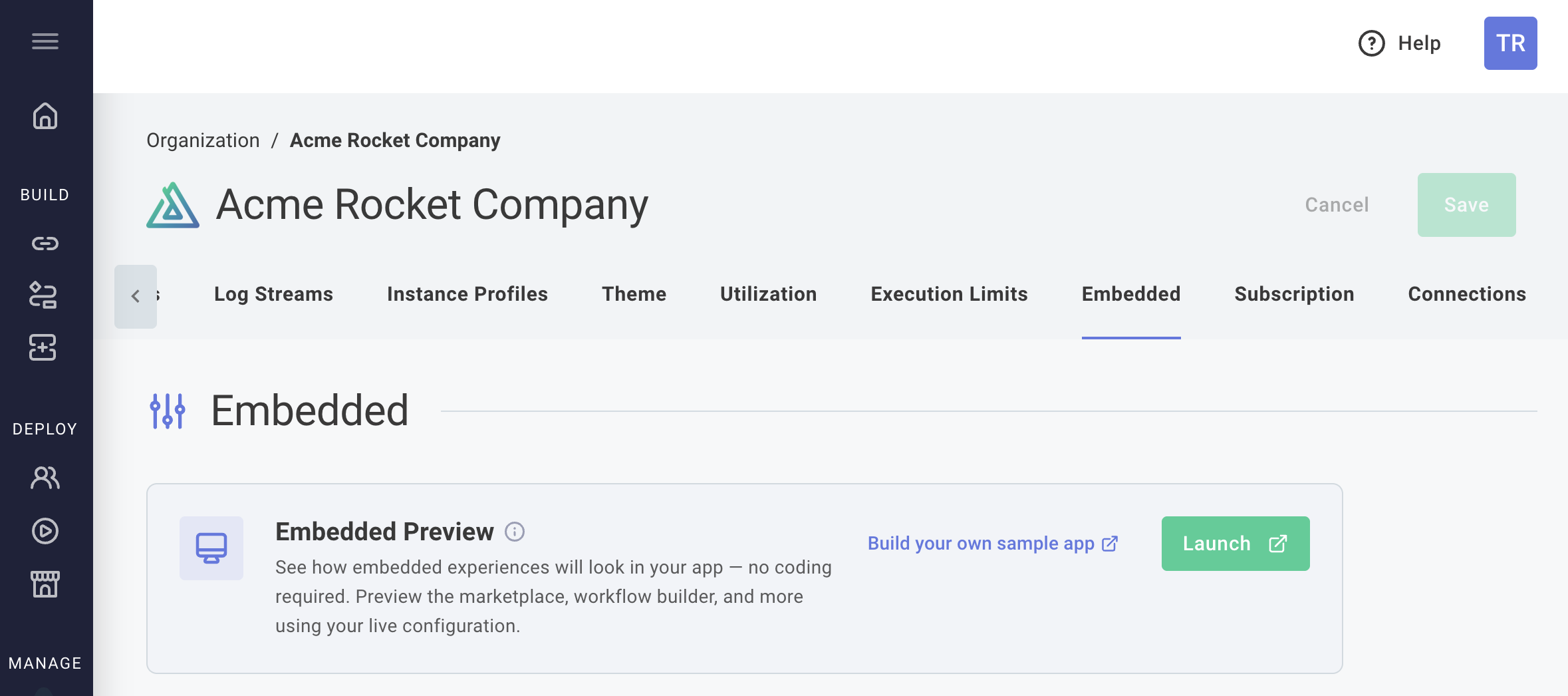
Task: Open the TR user avatar menu
Action: [x=1510, y=43]
